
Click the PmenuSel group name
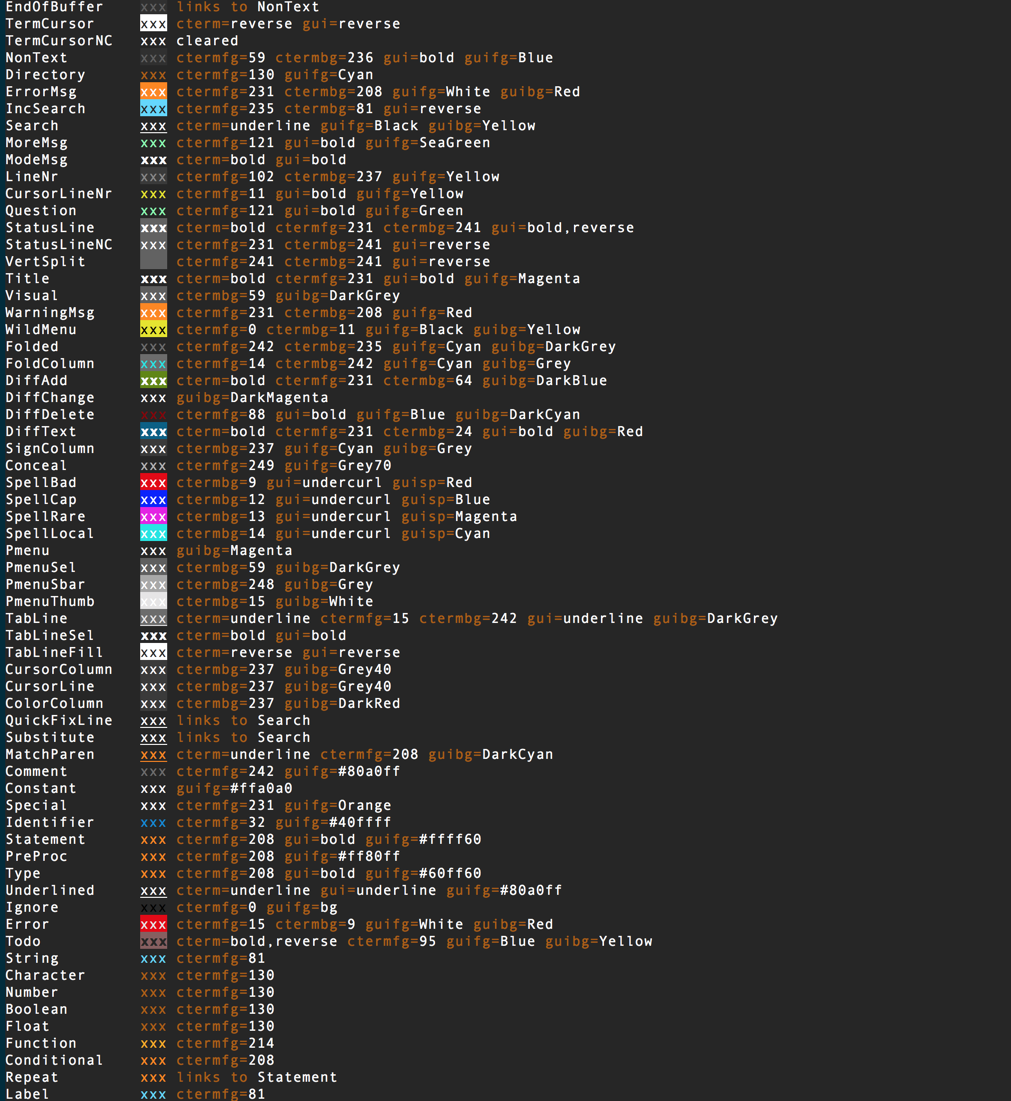tap(41, 567)
